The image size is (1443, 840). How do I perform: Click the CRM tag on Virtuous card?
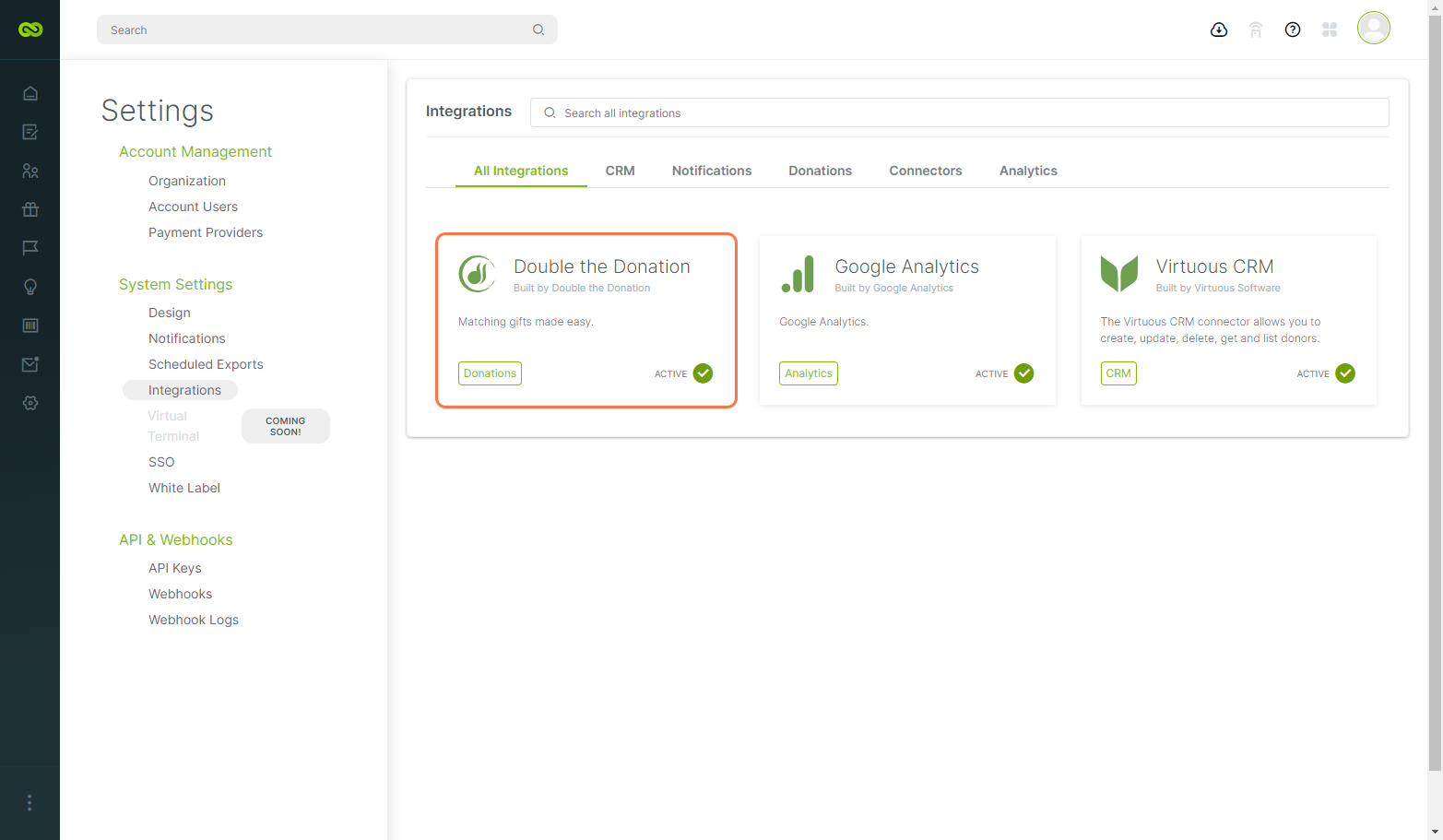1118,373
